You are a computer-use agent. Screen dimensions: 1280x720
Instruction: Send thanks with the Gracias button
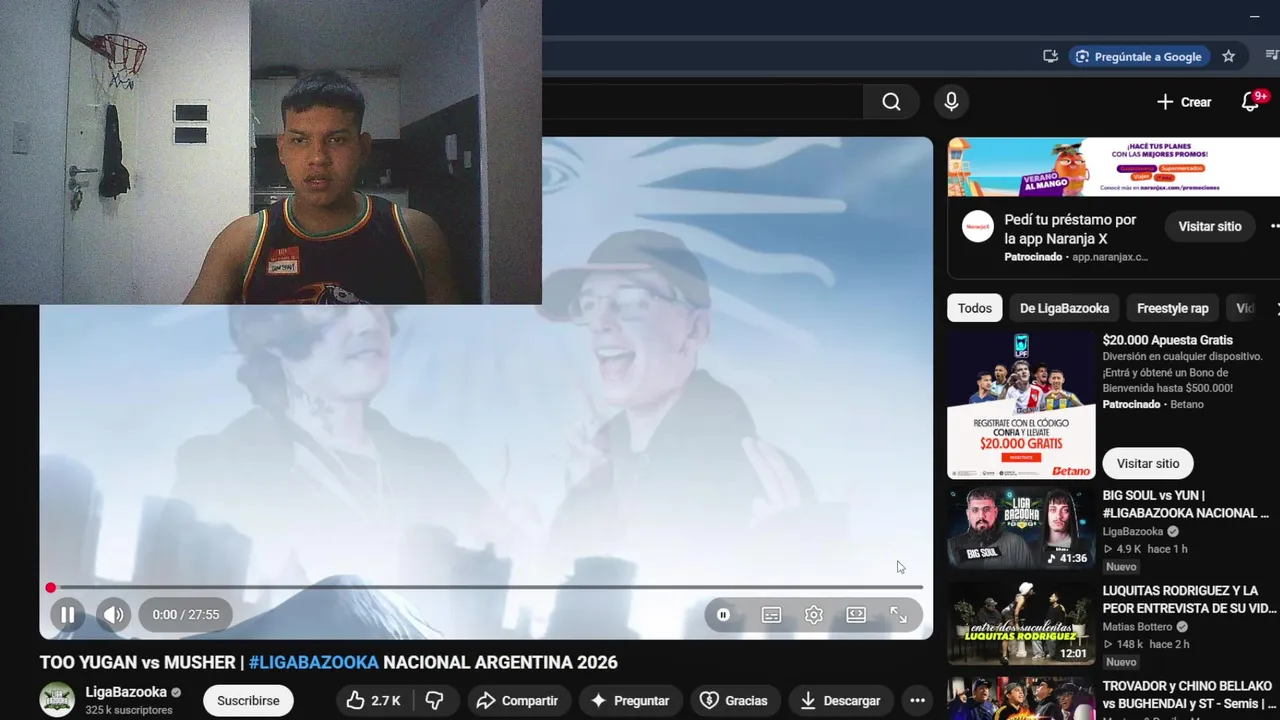(734, 701)
